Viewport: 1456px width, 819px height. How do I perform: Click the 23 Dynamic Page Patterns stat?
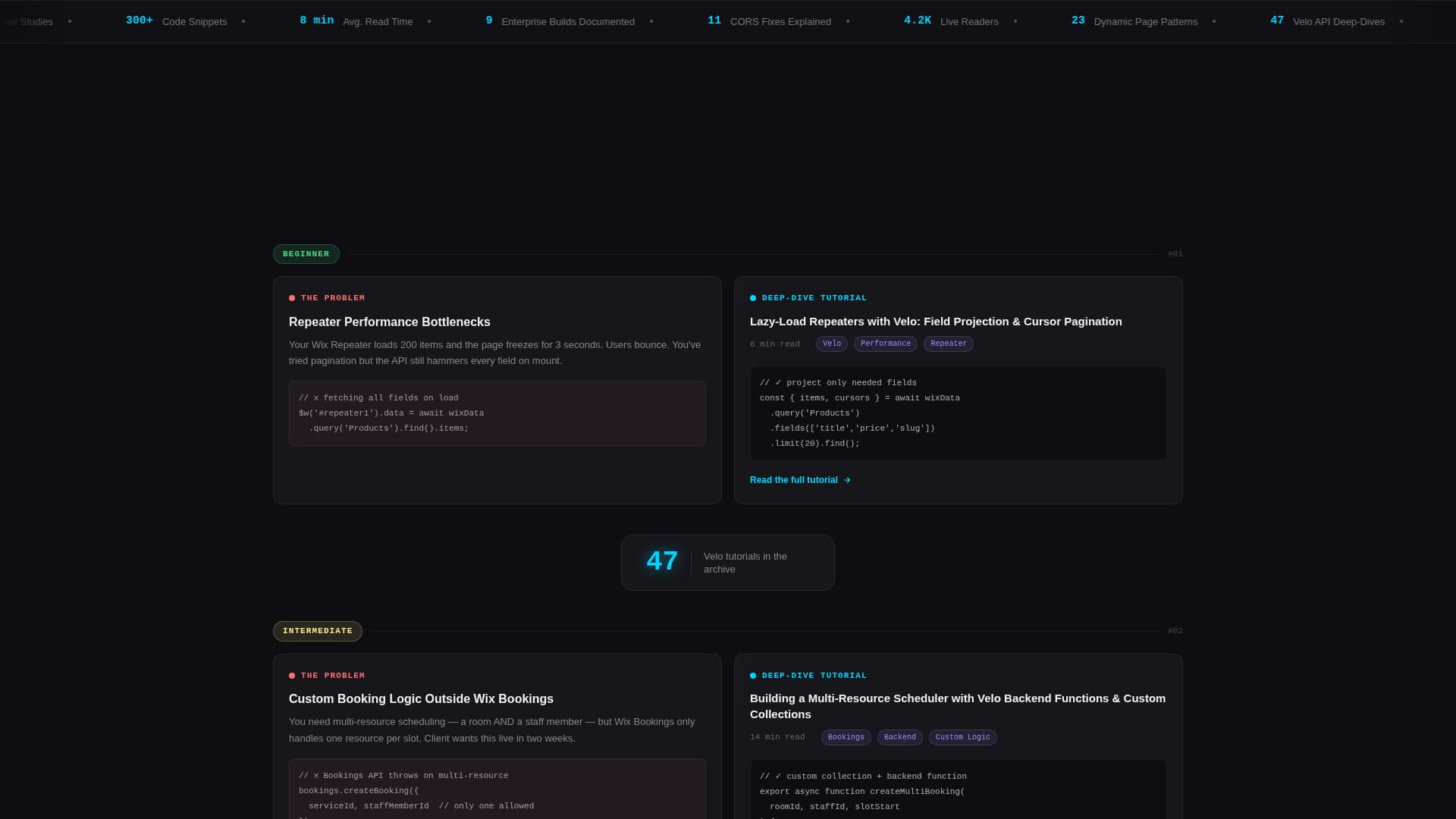pyautogui.click(x=1134, y=21)
